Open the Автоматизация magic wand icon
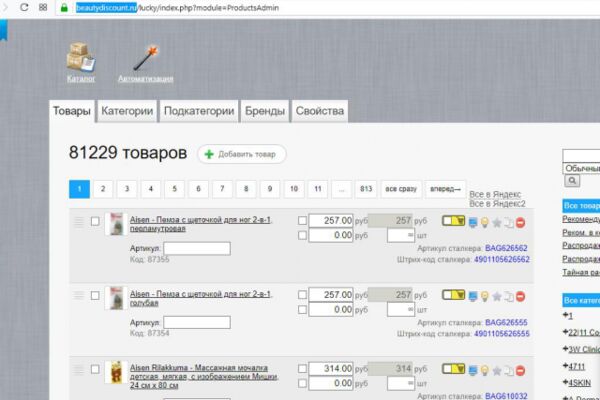This screenshot has width=600, height=400. [146, 58]
